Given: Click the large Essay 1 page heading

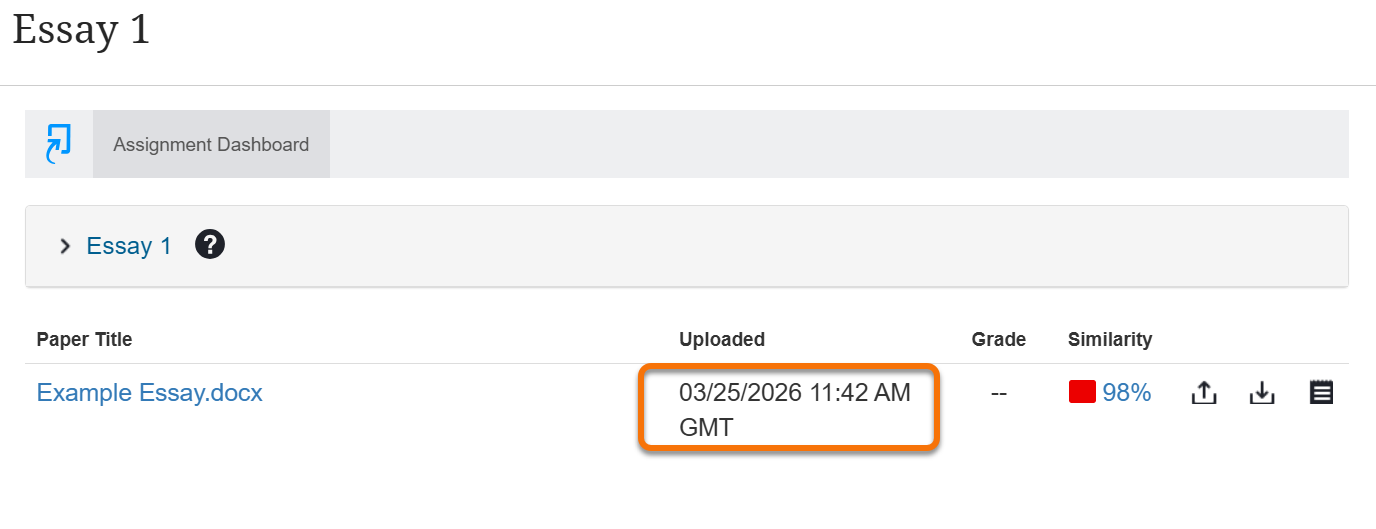Looking at the screenshot, I should [x=81, y=30].
